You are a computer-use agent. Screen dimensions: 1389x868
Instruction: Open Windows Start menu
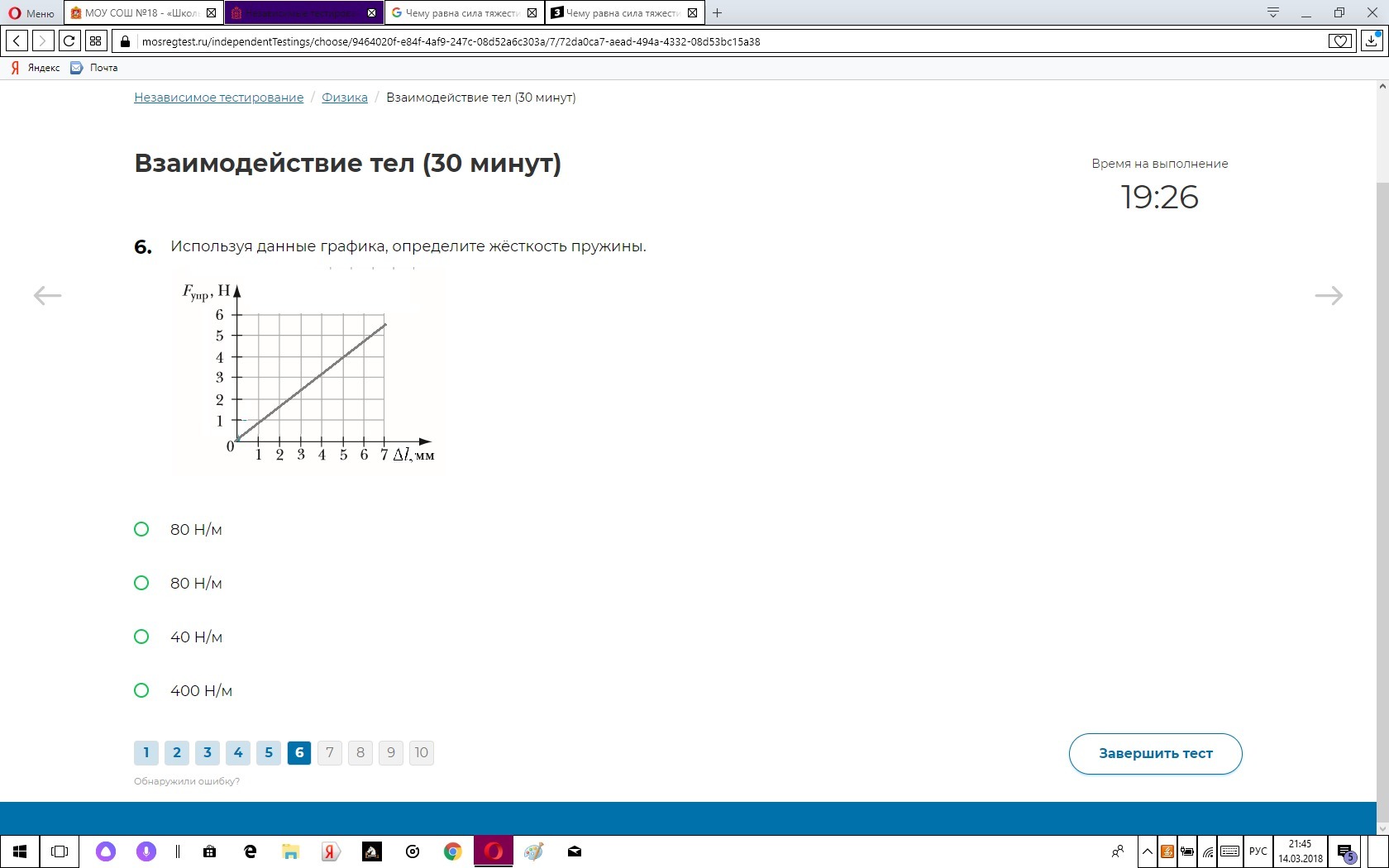(20, 851)
